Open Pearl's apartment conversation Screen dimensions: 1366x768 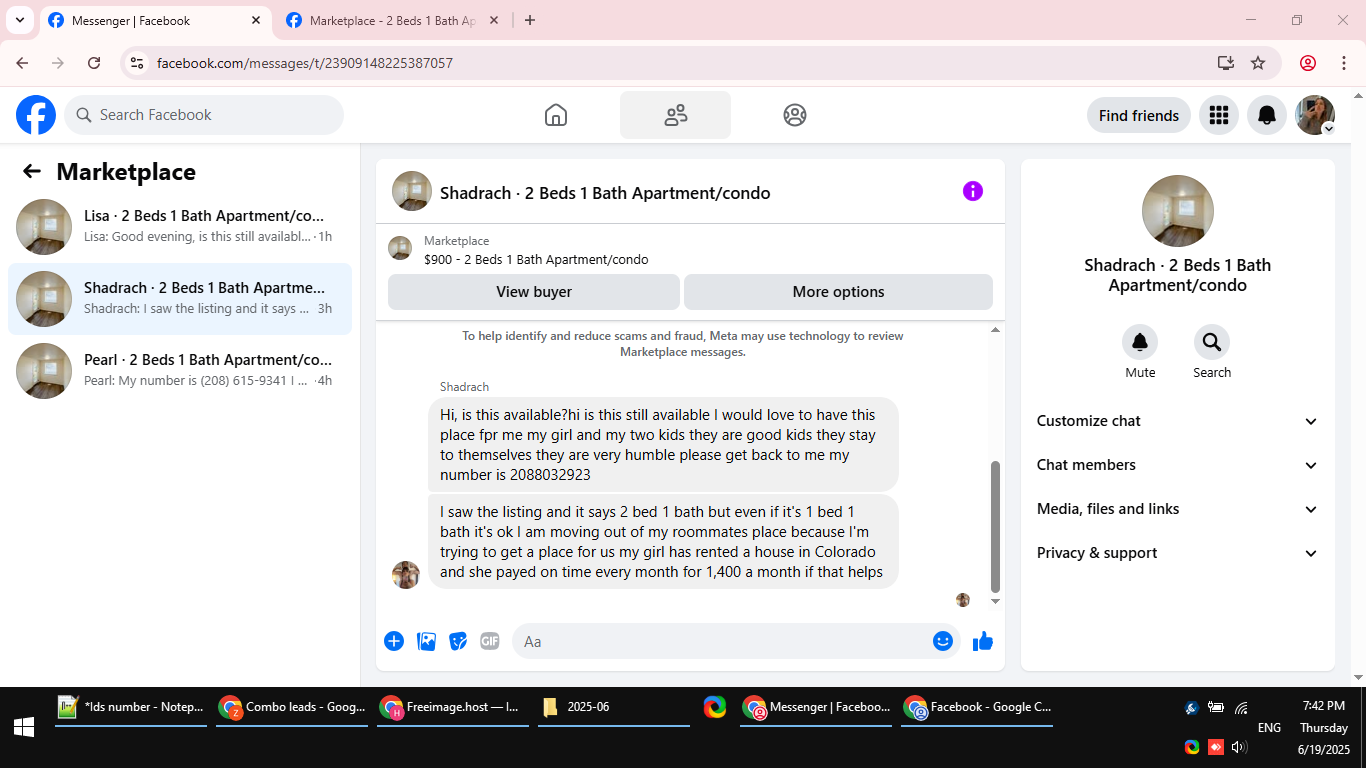point(180,370)
